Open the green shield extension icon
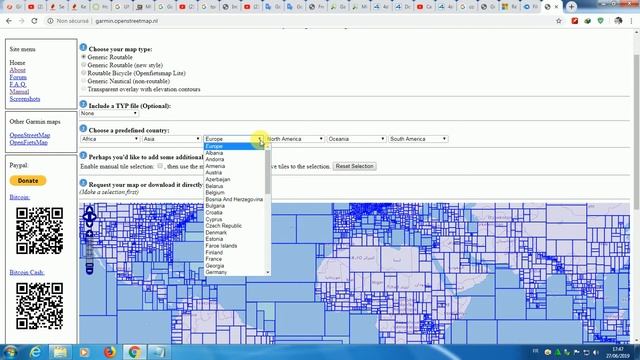Image resolution: width=640 pixels, height=360 pixels. tap(600, 21)
